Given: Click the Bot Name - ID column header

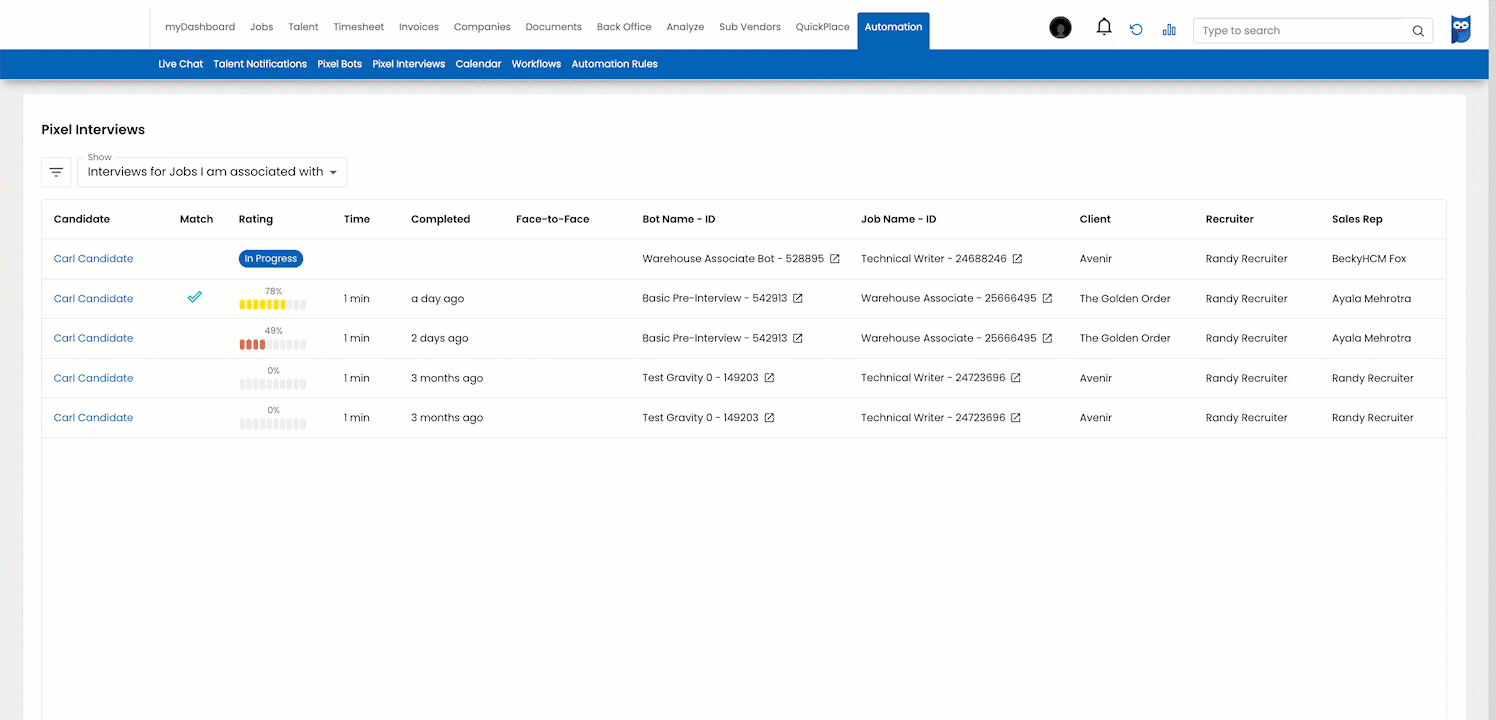Looking at the screenshot, I should (x=679, y=219).
